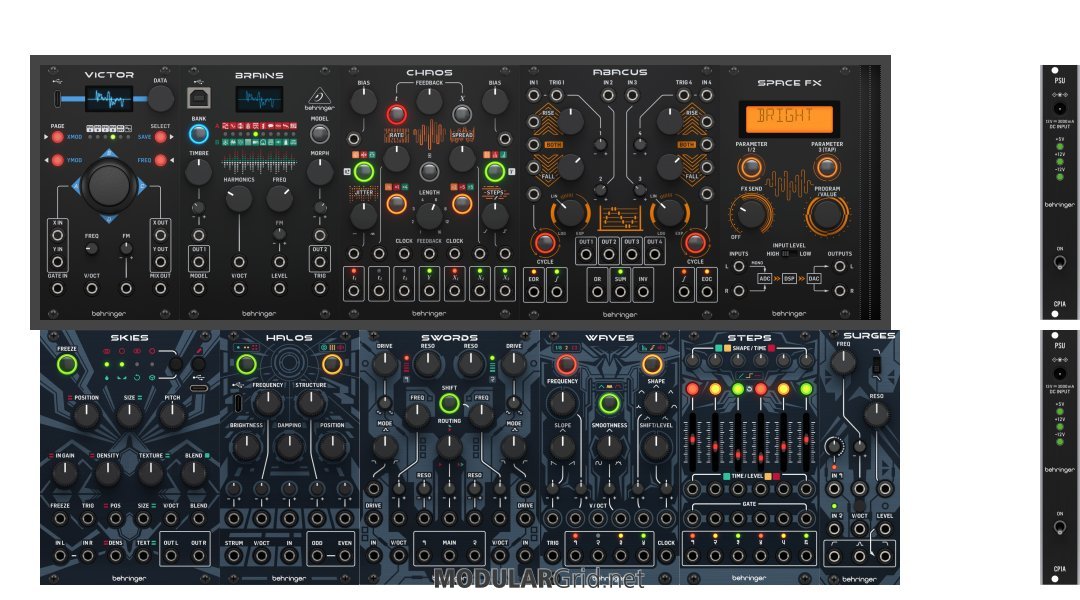Select the SUM jack on Abacus
Viewport: 1080px width, 600px height.
(620, 291)
